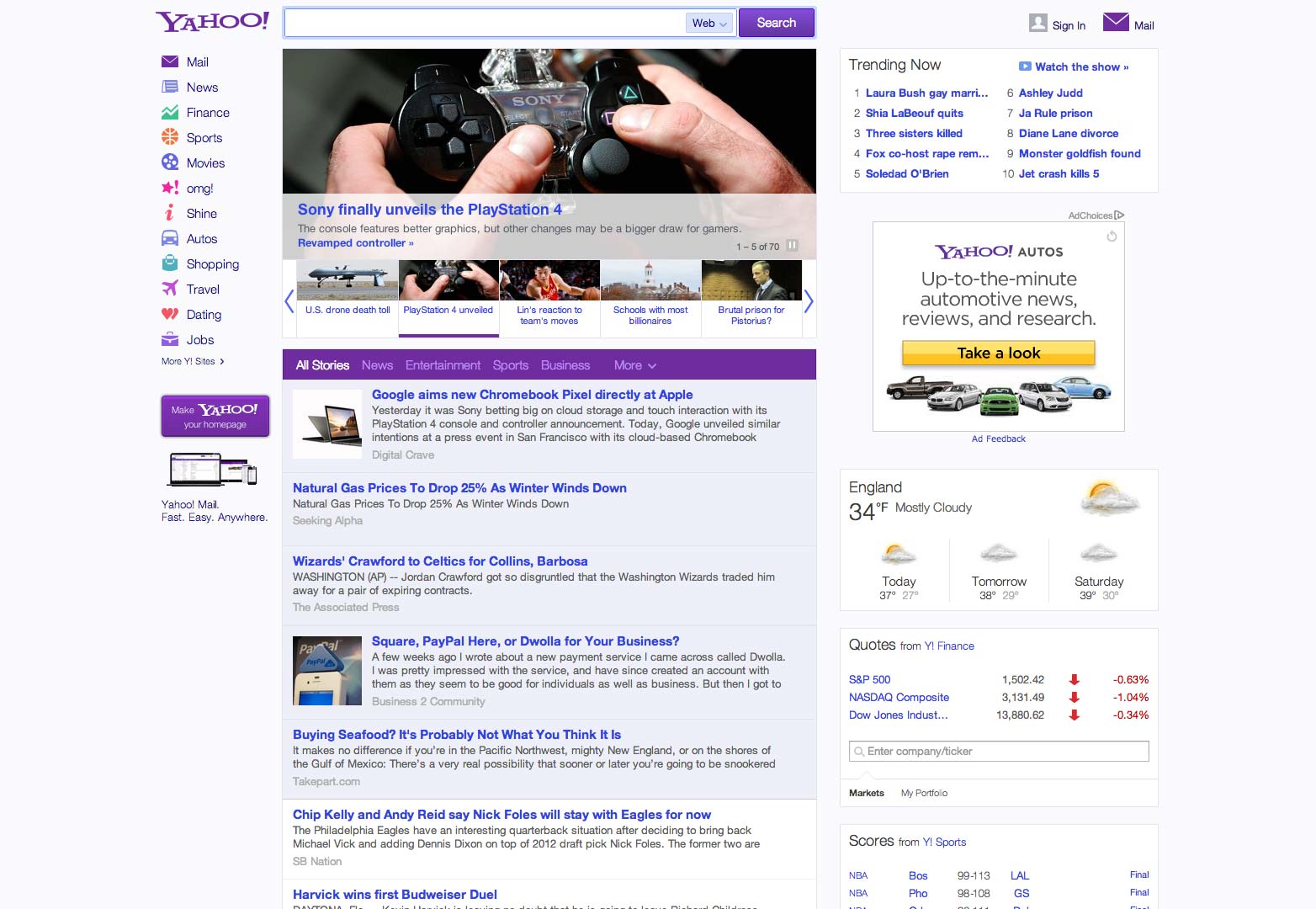Open the Movies film reel icon
This screenshot has height=909, width=1316.
(170, 162)
